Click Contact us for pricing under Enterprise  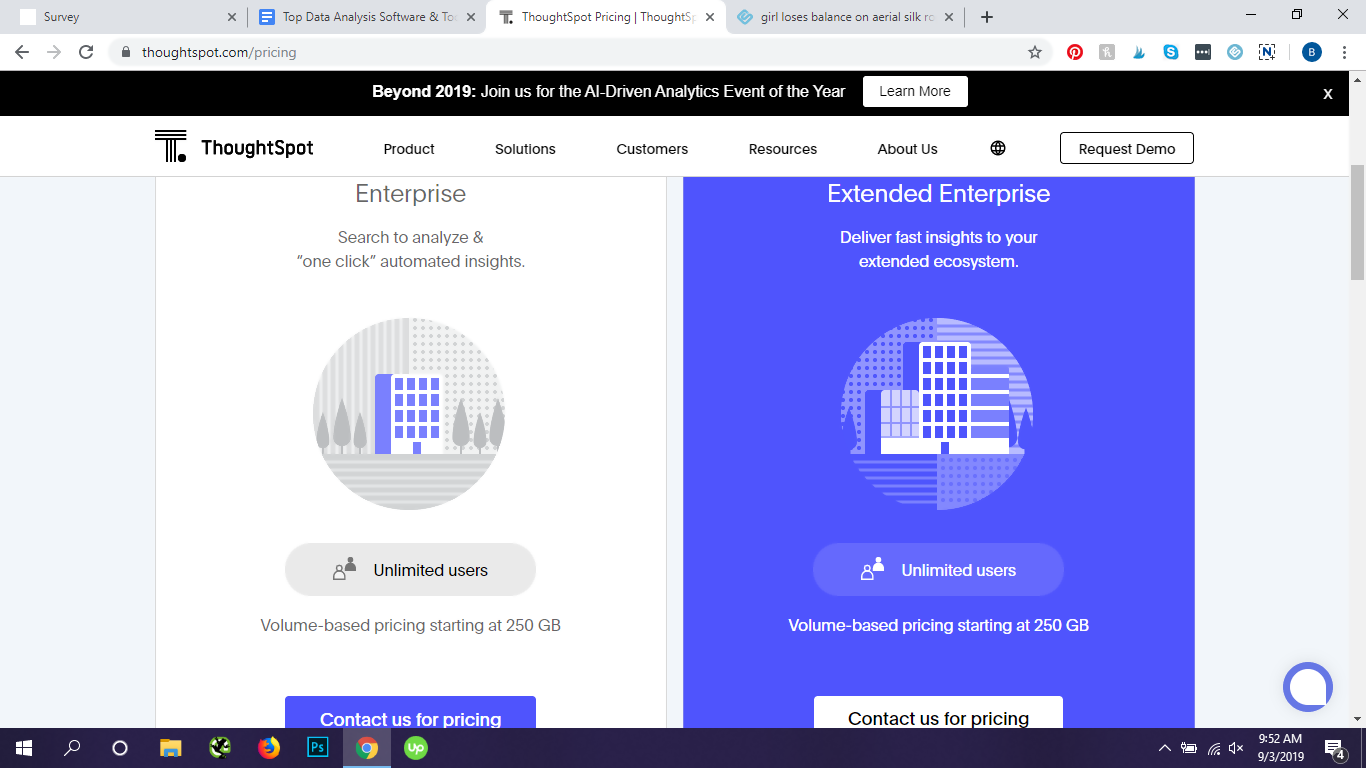410,714
